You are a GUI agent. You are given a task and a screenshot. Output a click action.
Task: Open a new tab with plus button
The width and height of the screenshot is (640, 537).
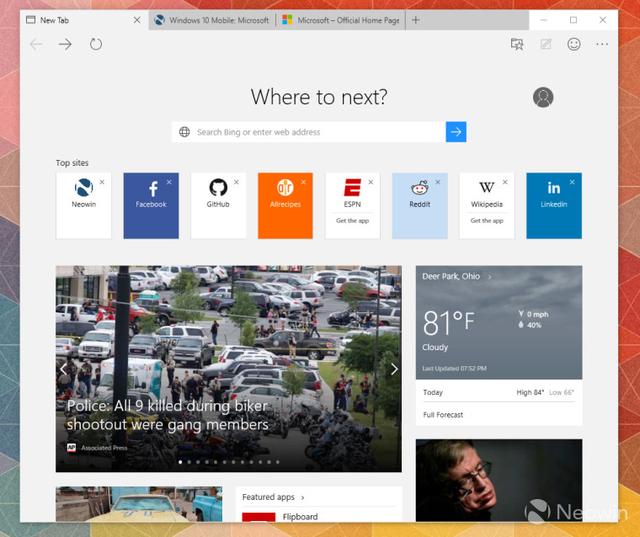coord(416,20)
